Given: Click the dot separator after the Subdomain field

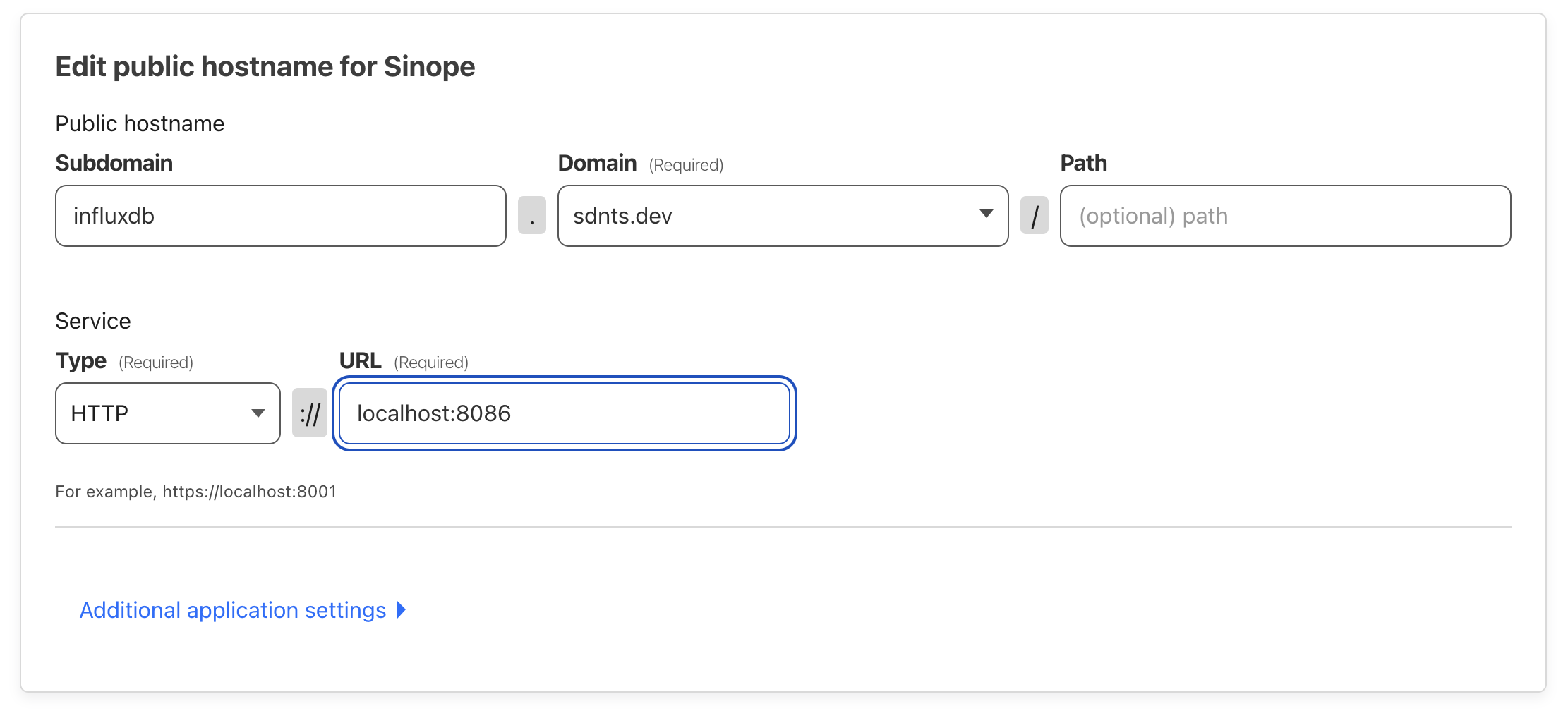Looking at the screenshot, I should point(532,216).
